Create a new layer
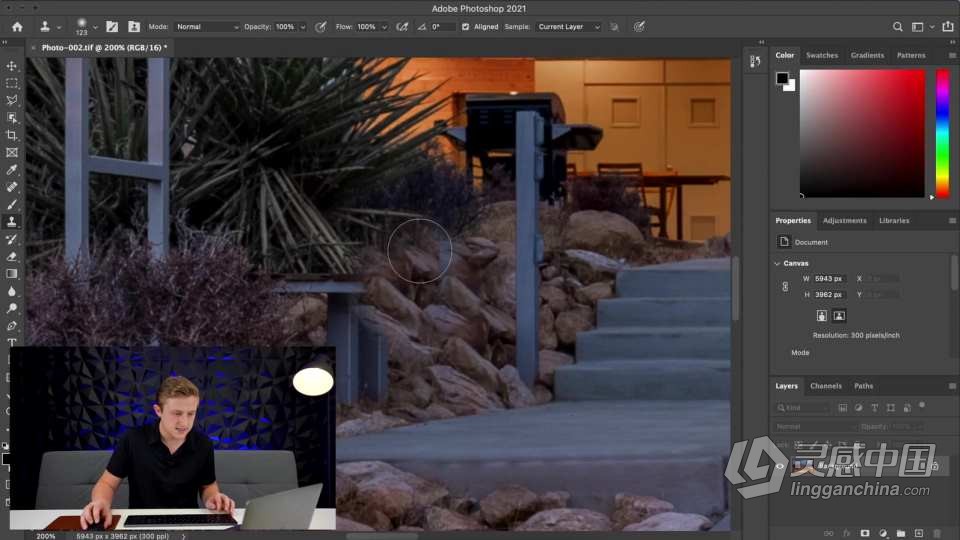 919,533
